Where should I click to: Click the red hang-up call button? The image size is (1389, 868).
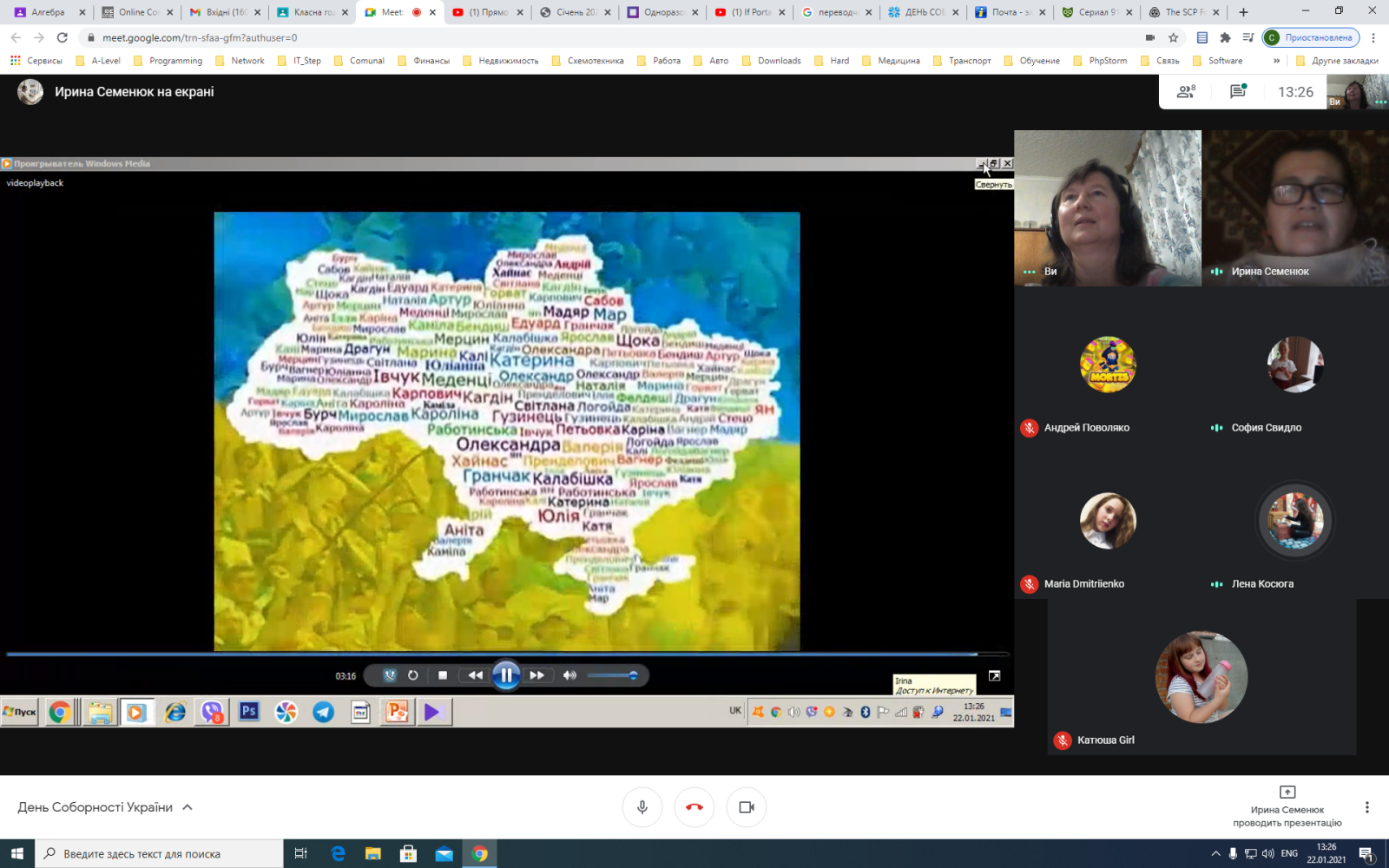point(694,807)
